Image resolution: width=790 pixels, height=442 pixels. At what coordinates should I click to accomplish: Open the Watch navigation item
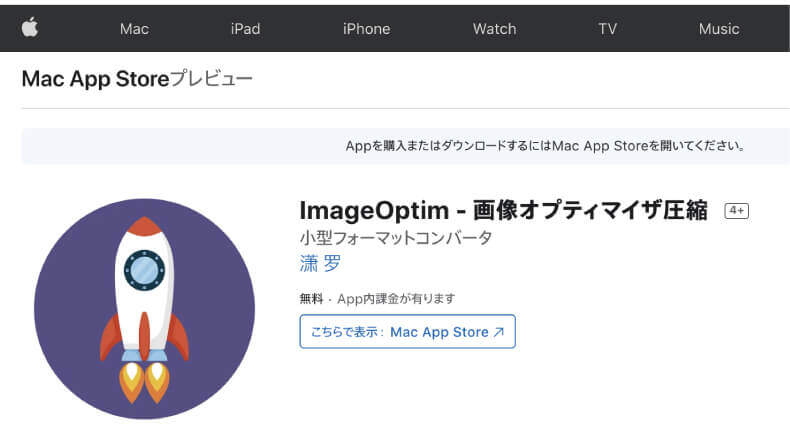point(494,29)
